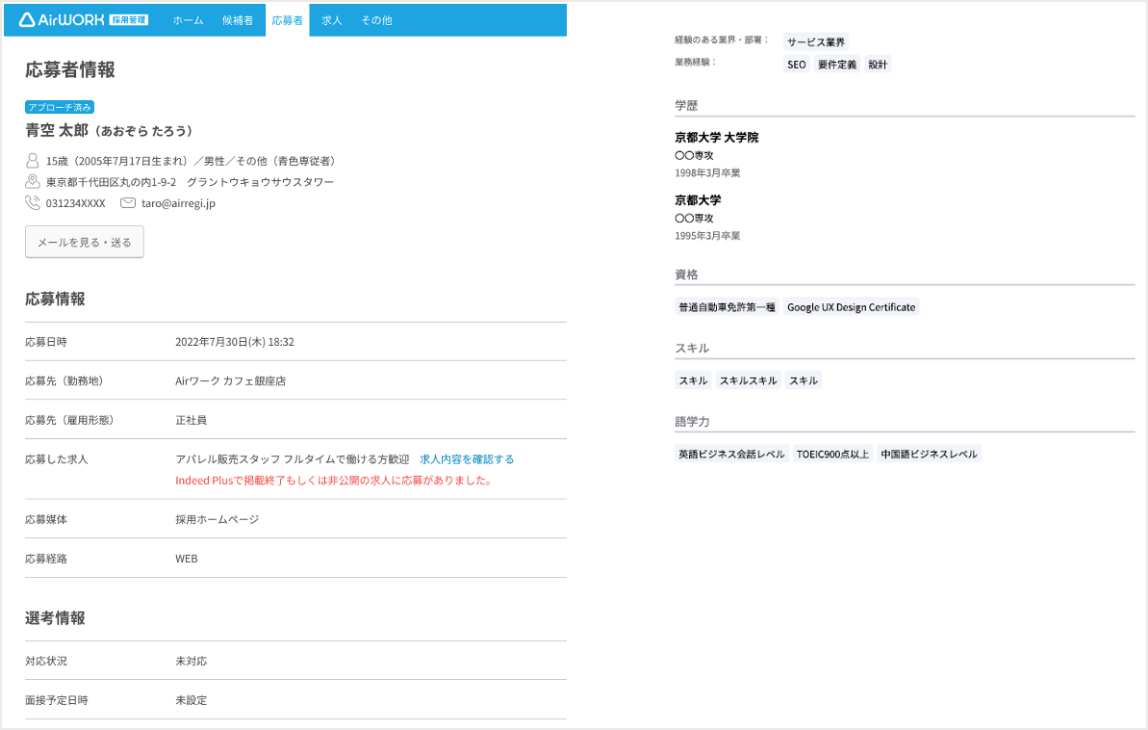Image resolution: width=1148 pixels, height=730 pixels.
Task: Click the サービス業界 tag
Action: click(816, 42)
